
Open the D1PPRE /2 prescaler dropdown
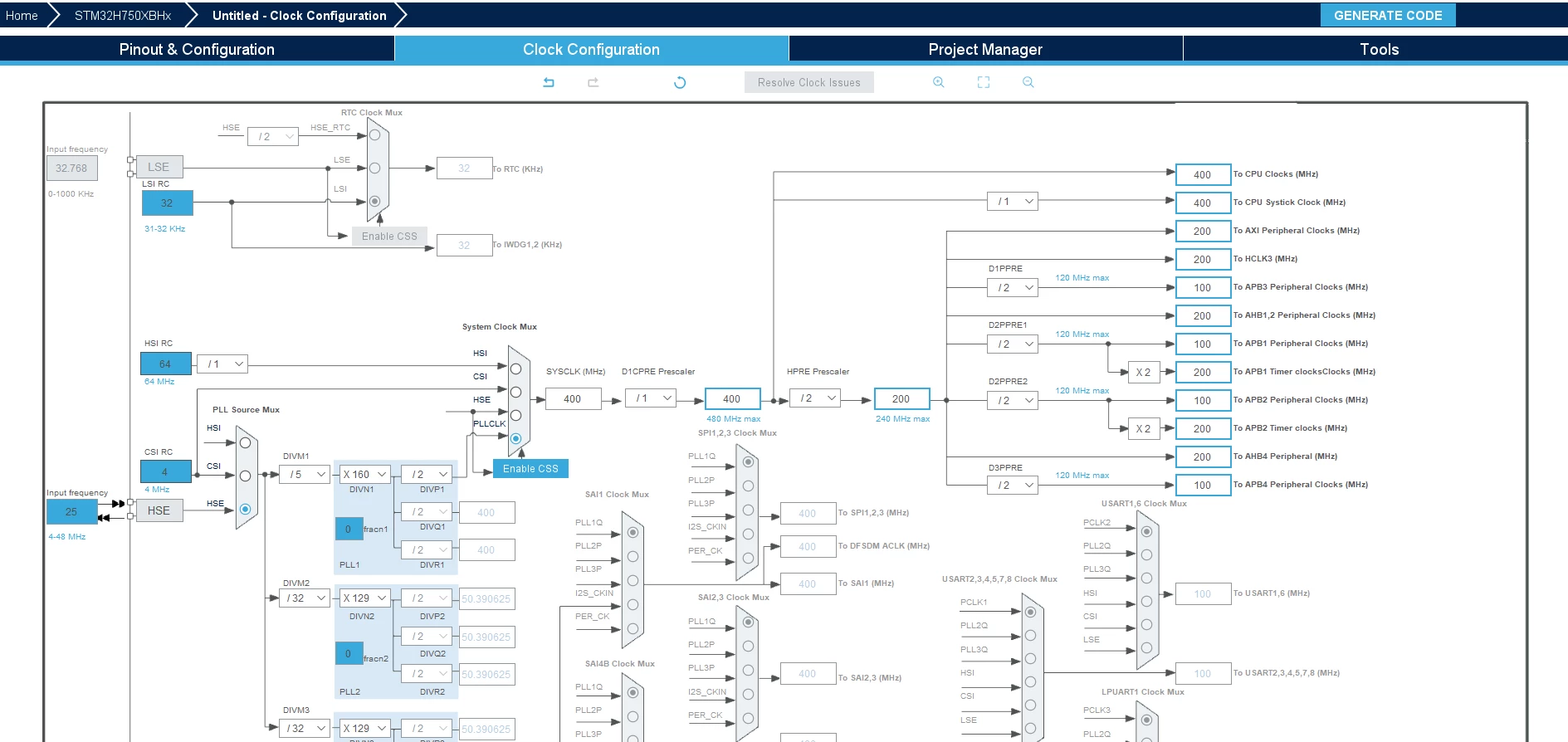(x=1013, y=287)
